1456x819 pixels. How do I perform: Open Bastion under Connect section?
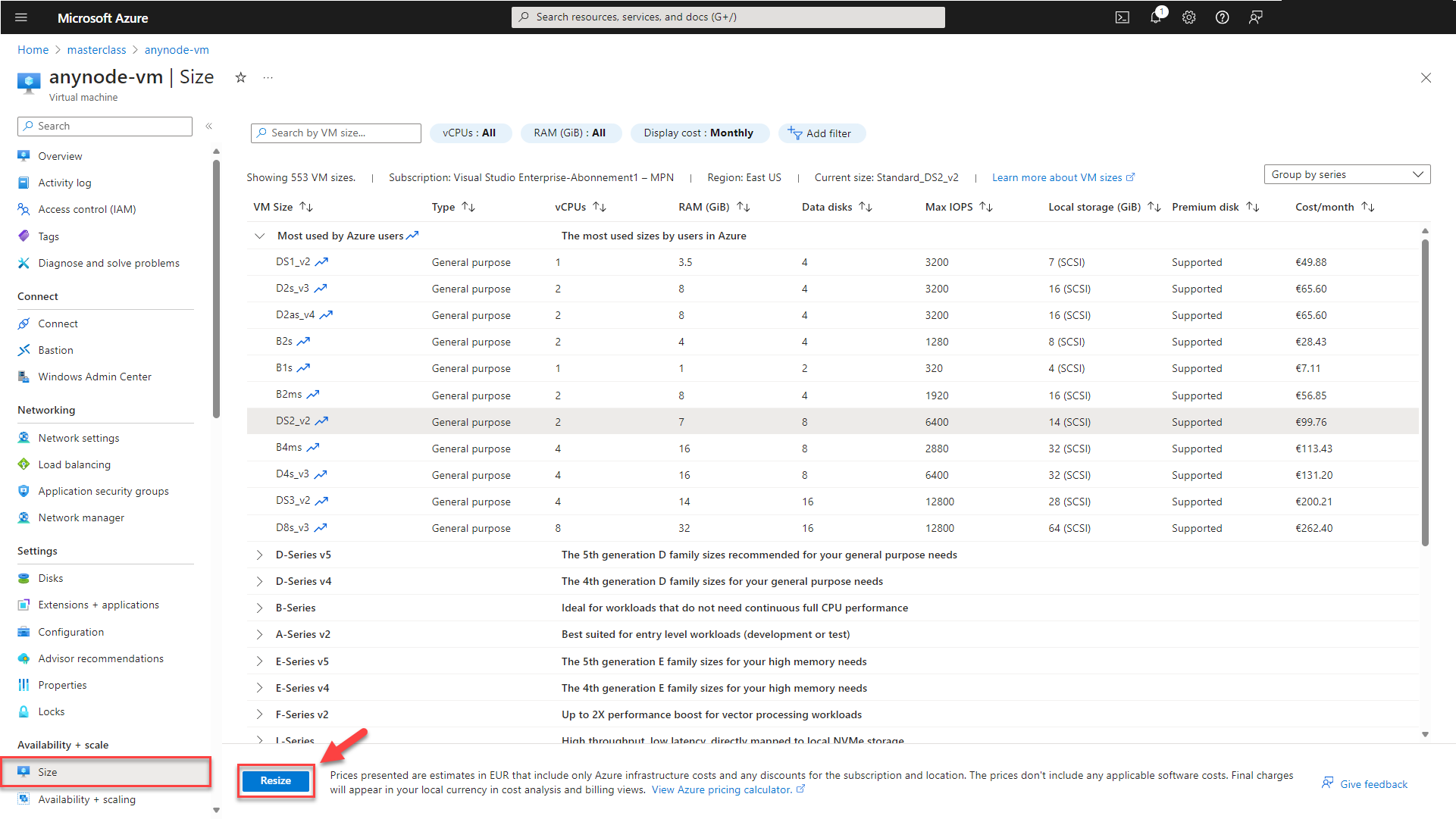[55, 349]
